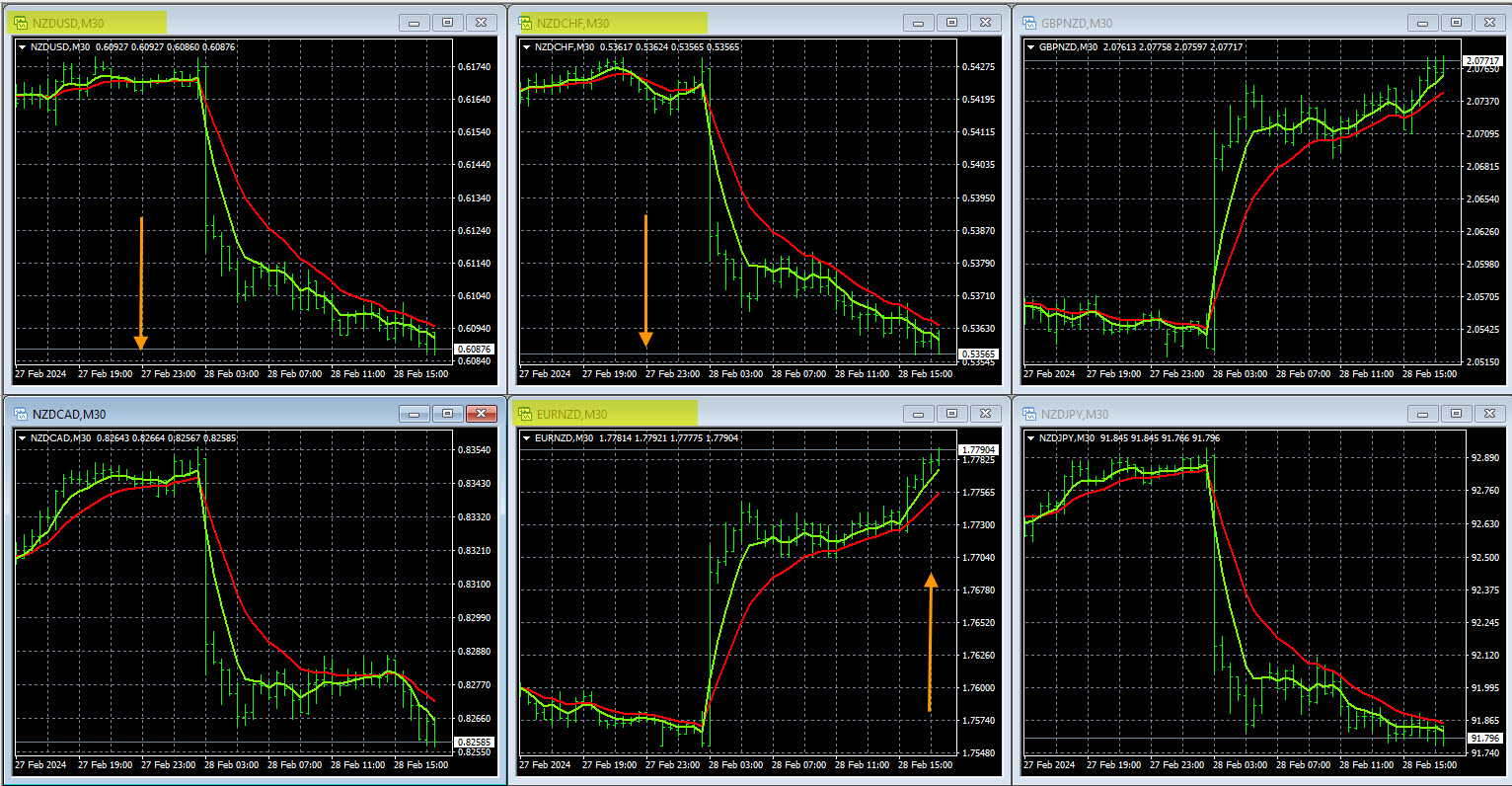Click the 0.60876 current price label
Viewport: 1512px width, 786px height.
click(x=474, y=350)
